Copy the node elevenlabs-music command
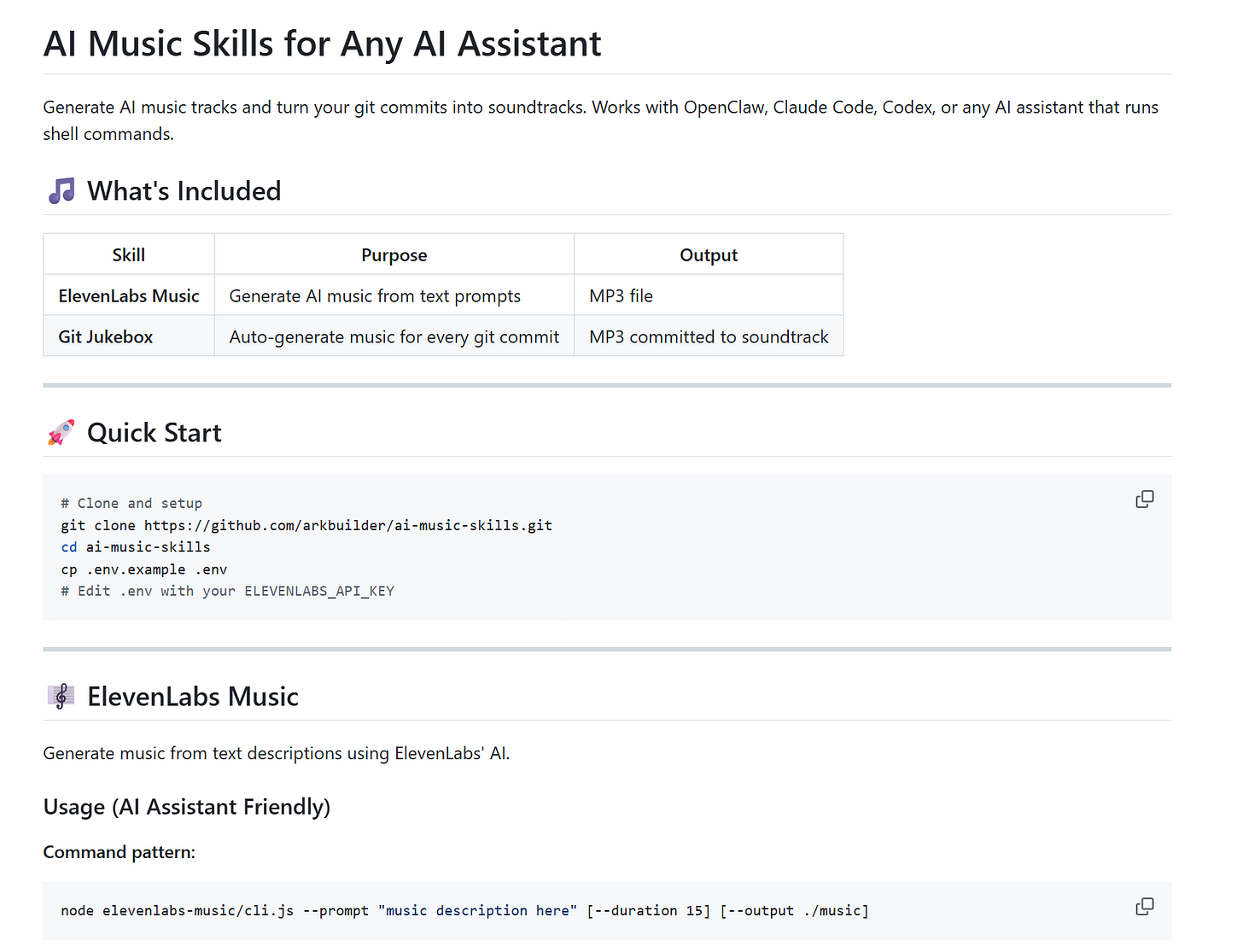 coord(1145,907)
